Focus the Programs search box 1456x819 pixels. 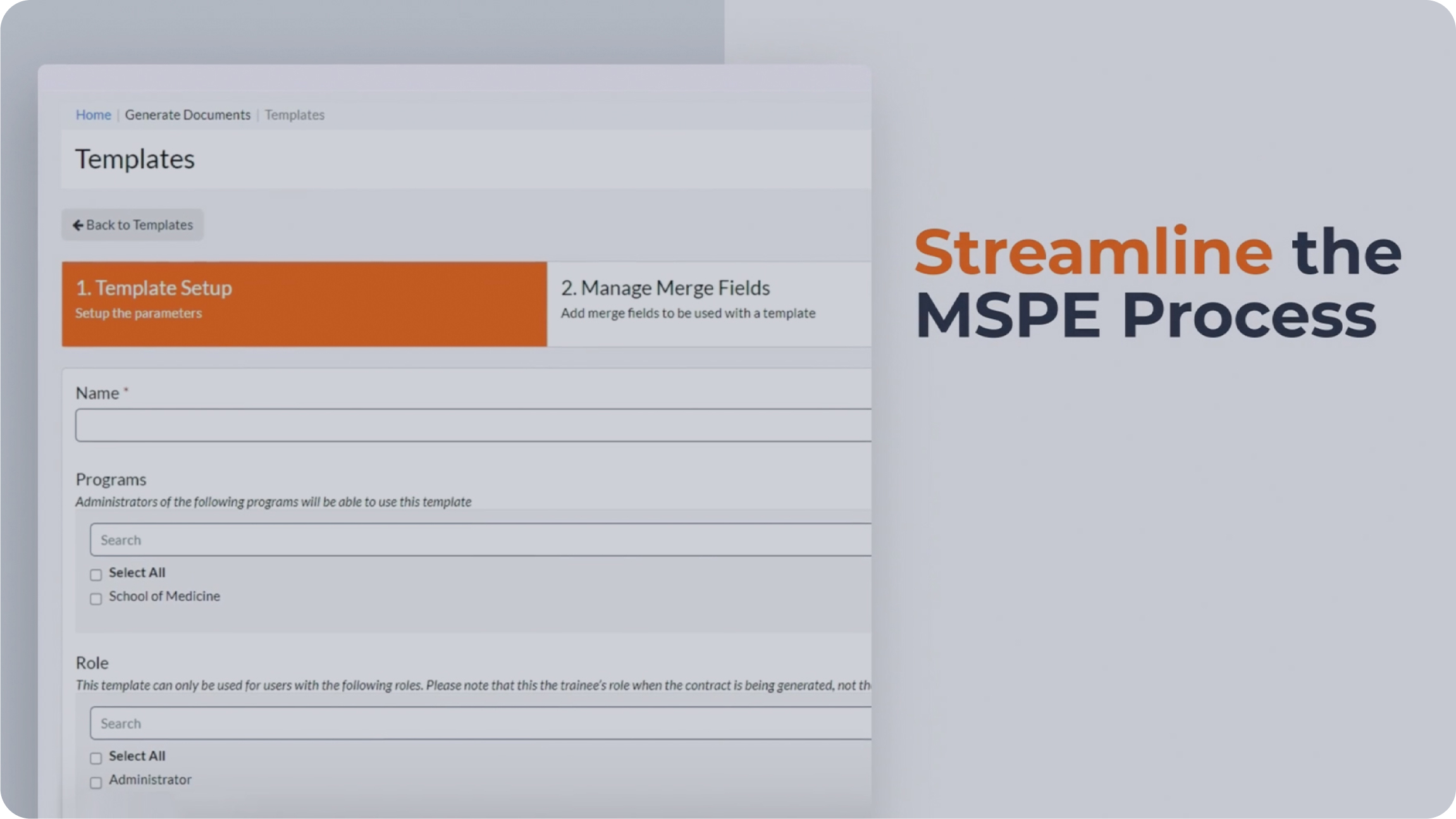coord(479,540)
